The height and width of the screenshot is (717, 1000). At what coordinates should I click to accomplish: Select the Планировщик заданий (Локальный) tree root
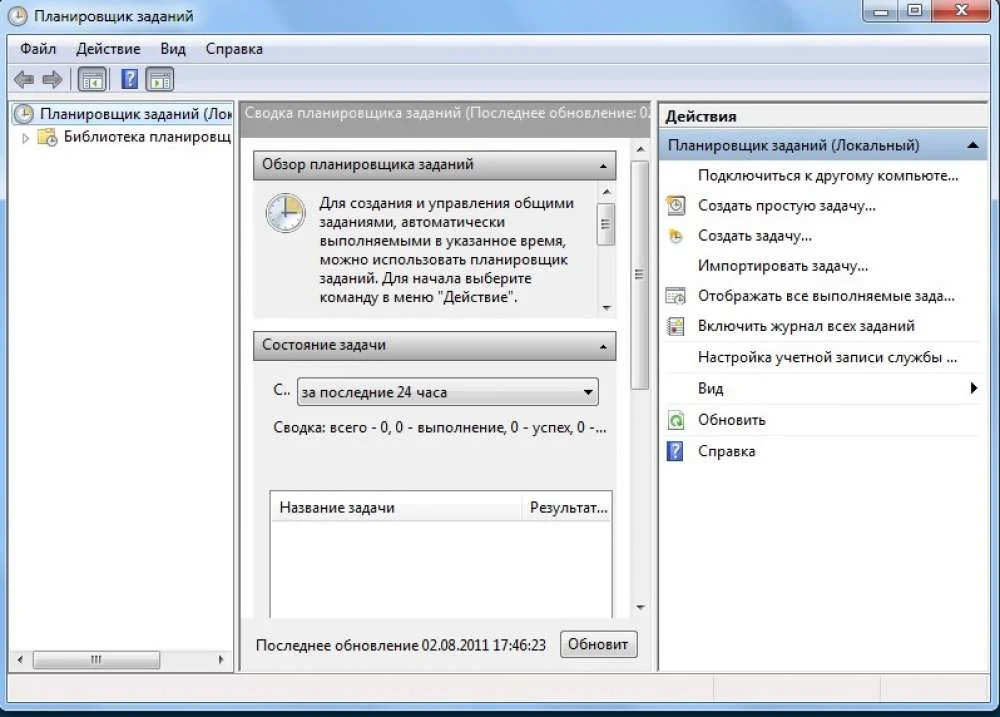click(136, 114)
